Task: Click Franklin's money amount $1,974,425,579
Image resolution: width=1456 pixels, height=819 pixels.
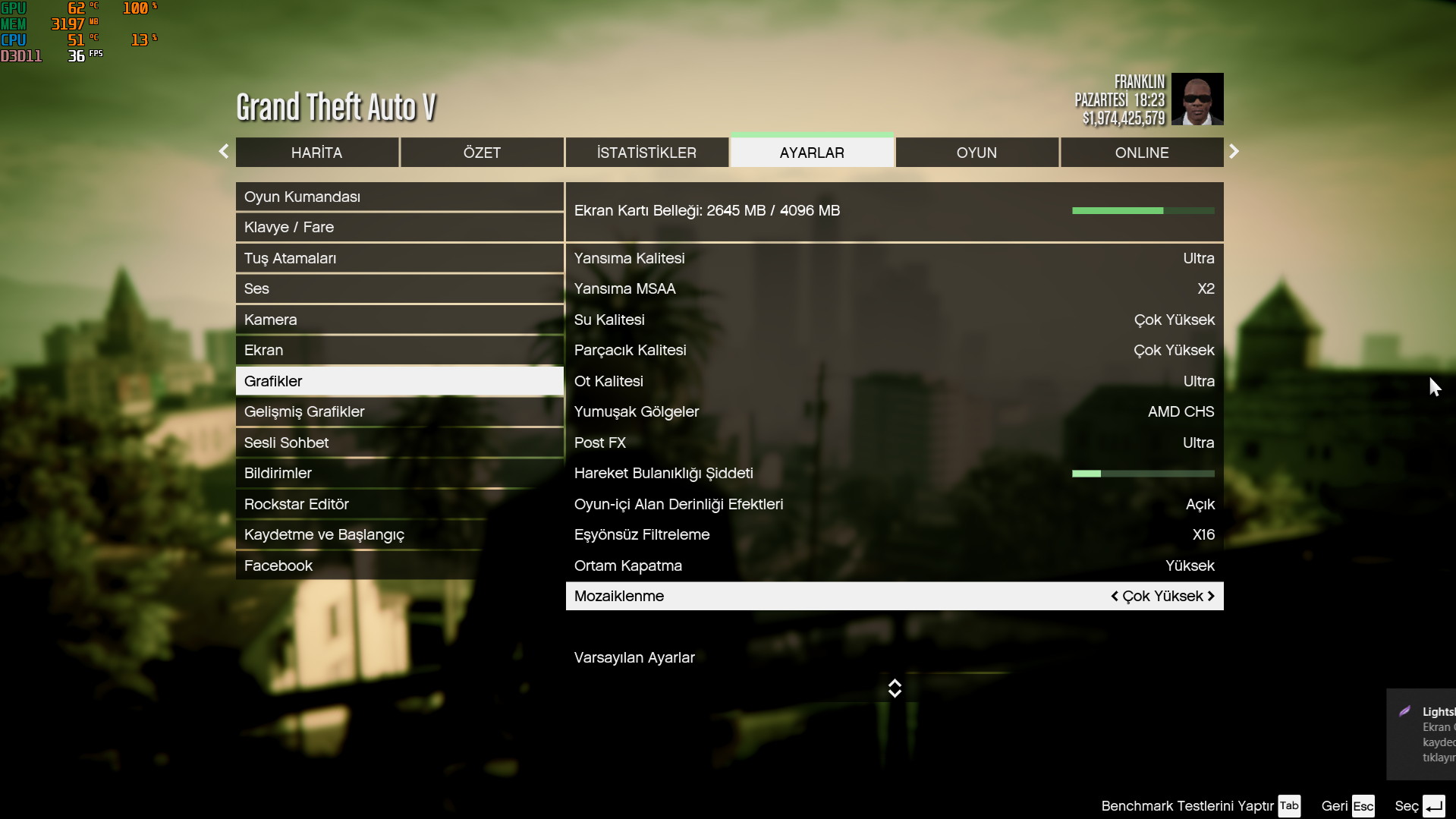Action: click(1123, 118)
